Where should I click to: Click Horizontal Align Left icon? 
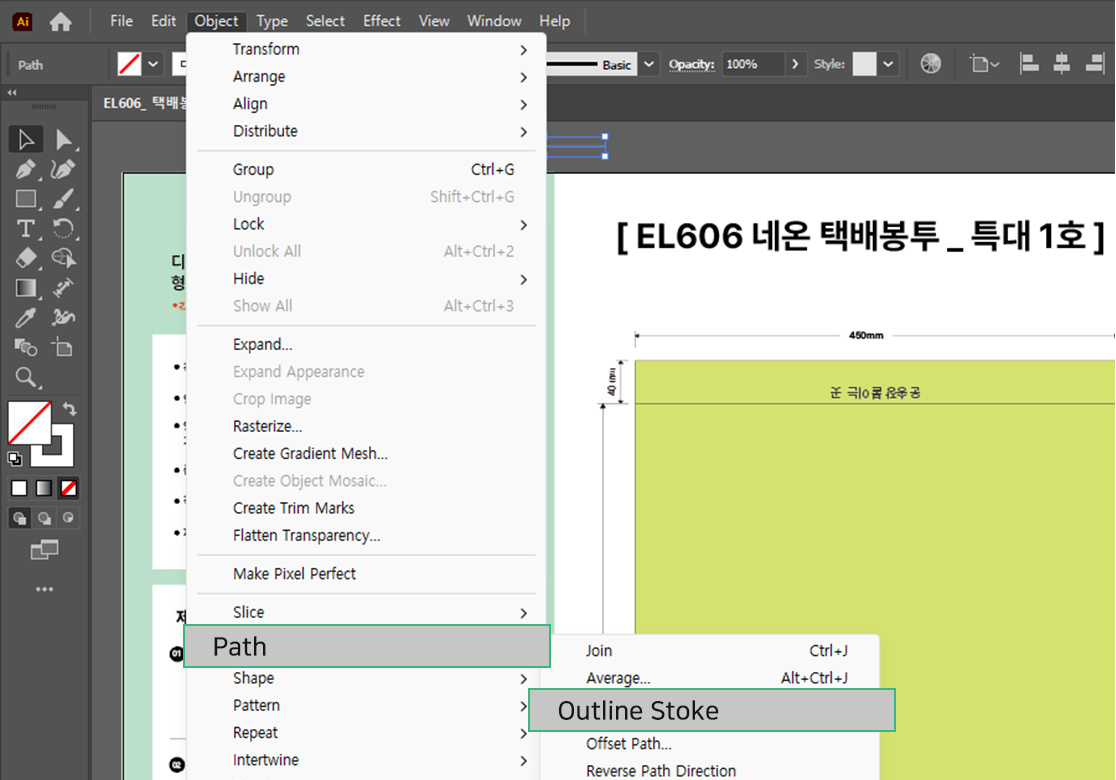[1028, 64]
